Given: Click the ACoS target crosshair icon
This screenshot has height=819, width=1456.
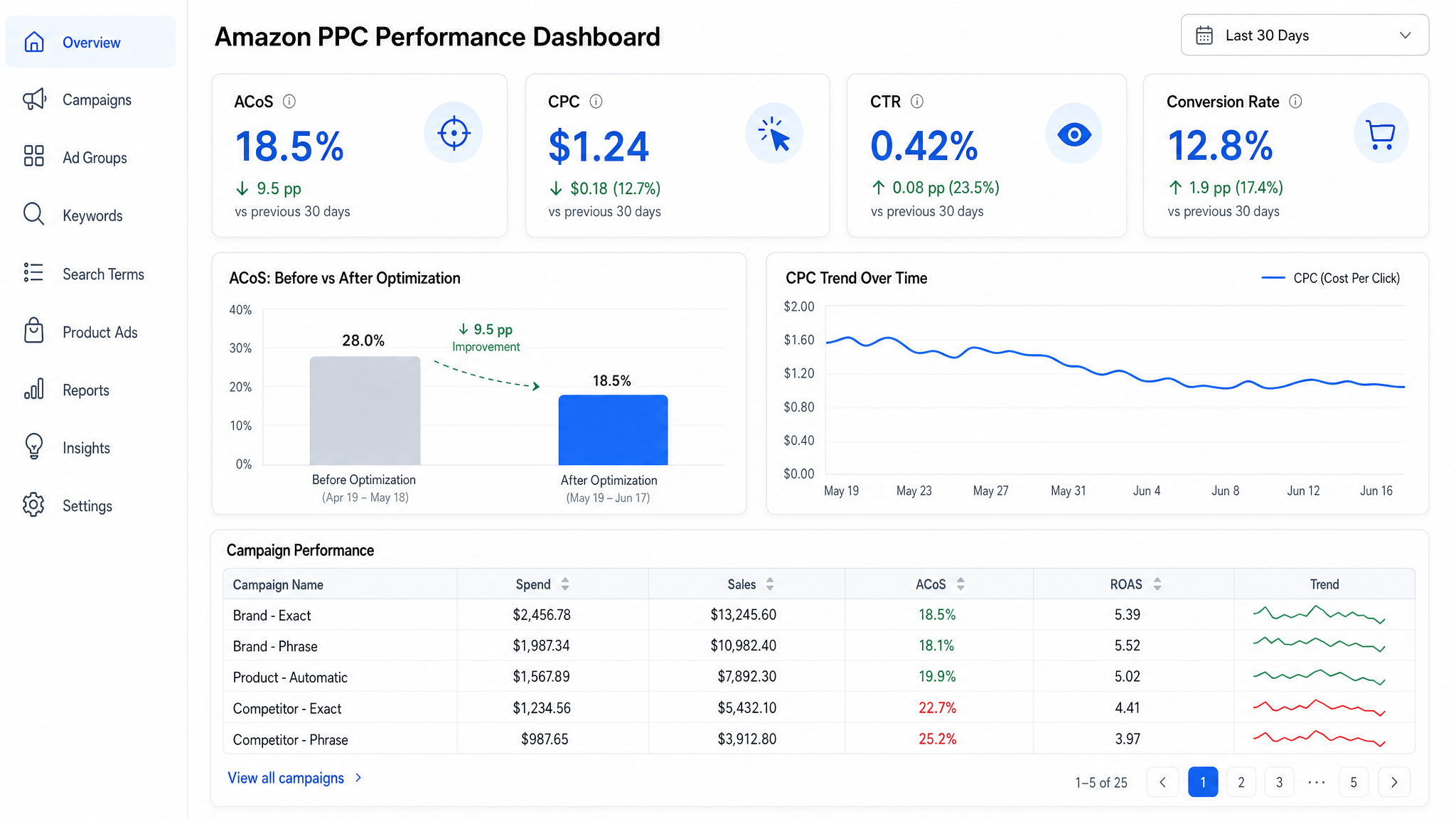Looking at the screenshot, I should (454, 133).
